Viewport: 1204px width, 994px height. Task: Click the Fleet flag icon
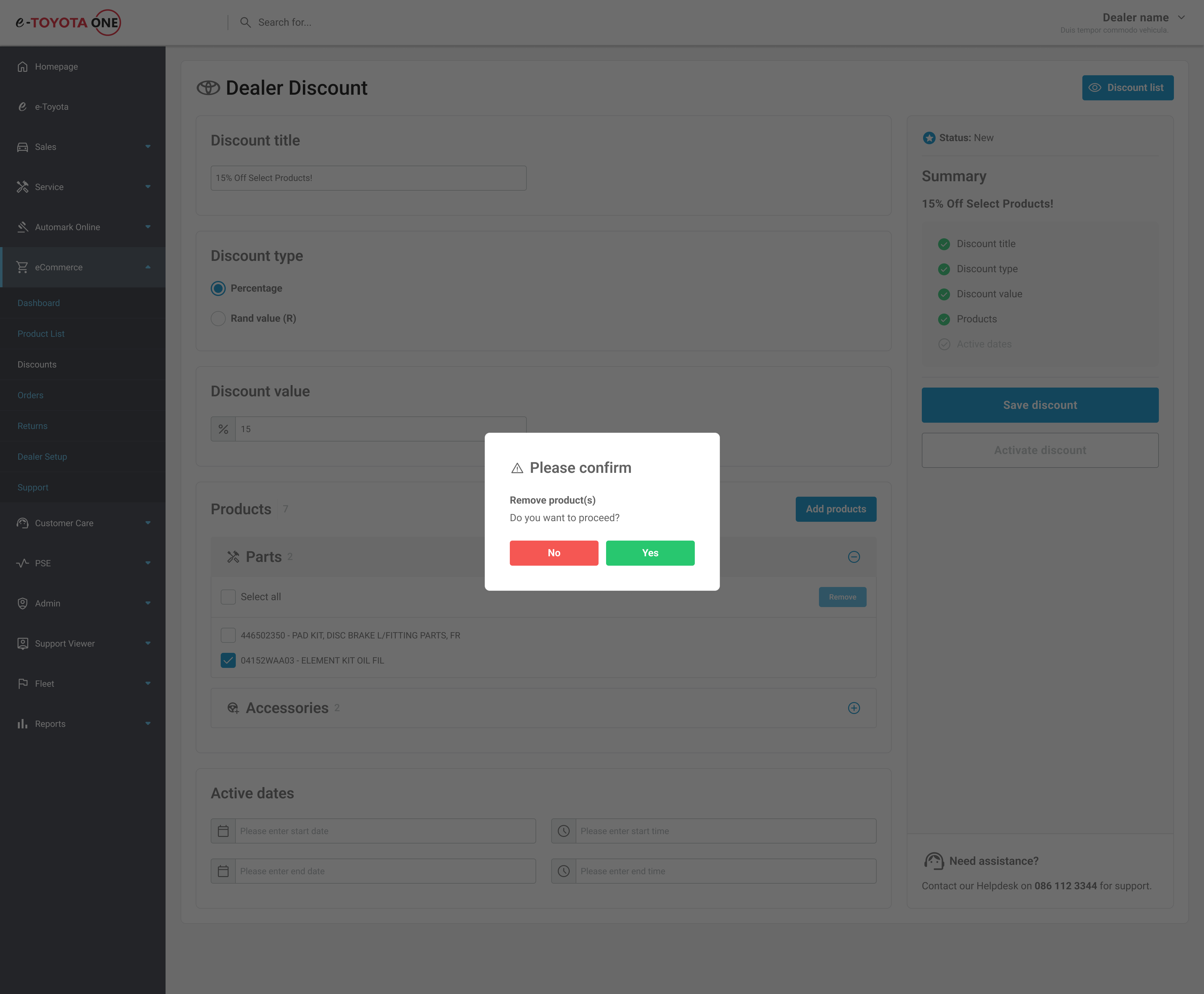point(22,684)
